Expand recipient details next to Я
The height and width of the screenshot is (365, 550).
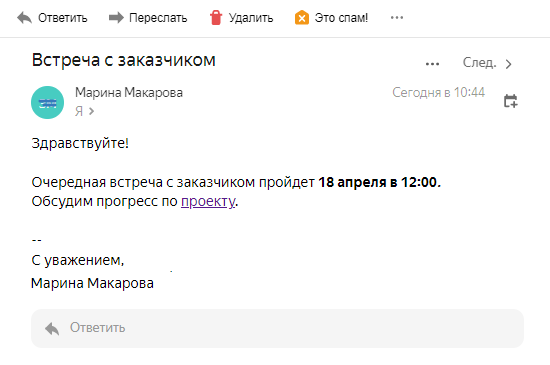pyautogui.click(x=92, y=111)
